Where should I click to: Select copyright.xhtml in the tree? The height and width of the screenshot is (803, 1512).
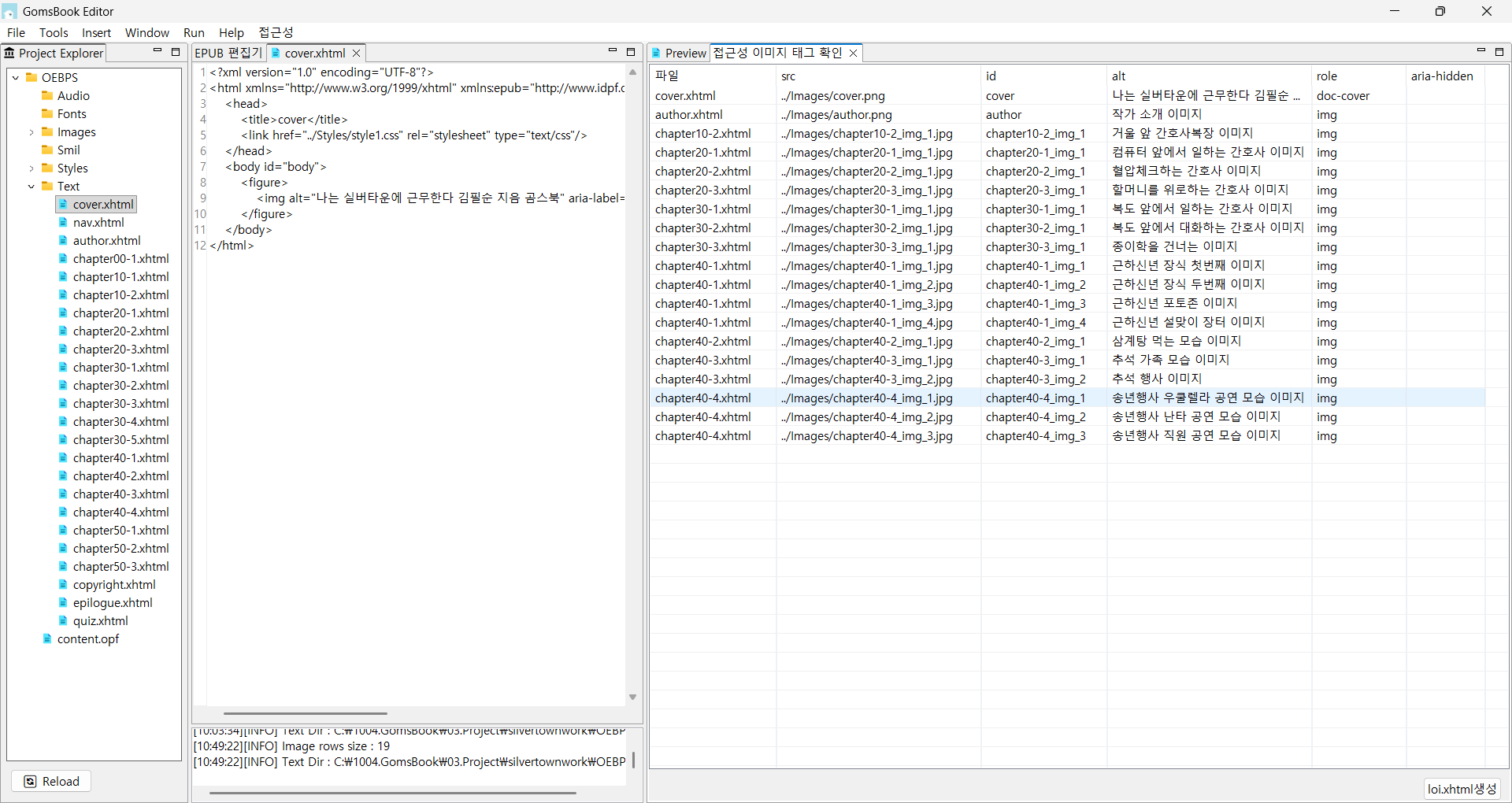pyautogui.click(x=114, y=584)
